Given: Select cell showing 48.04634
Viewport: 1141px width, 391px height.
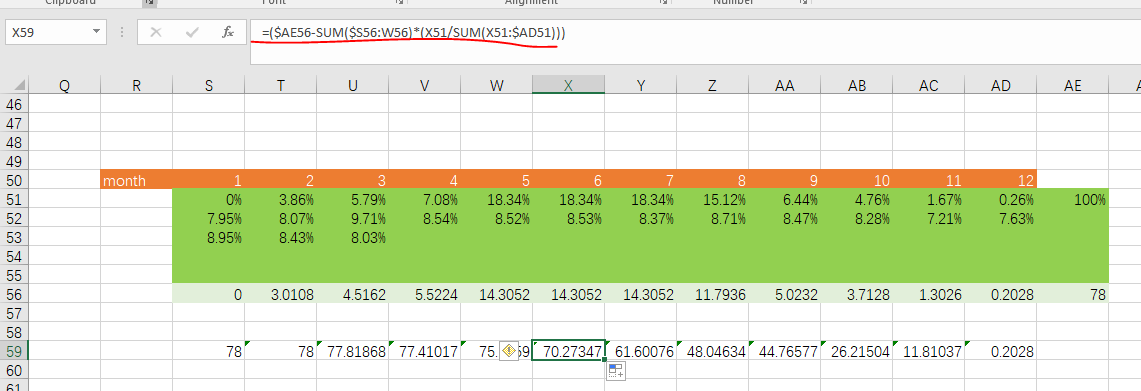Looking at the screenshot, I should 712,351.
